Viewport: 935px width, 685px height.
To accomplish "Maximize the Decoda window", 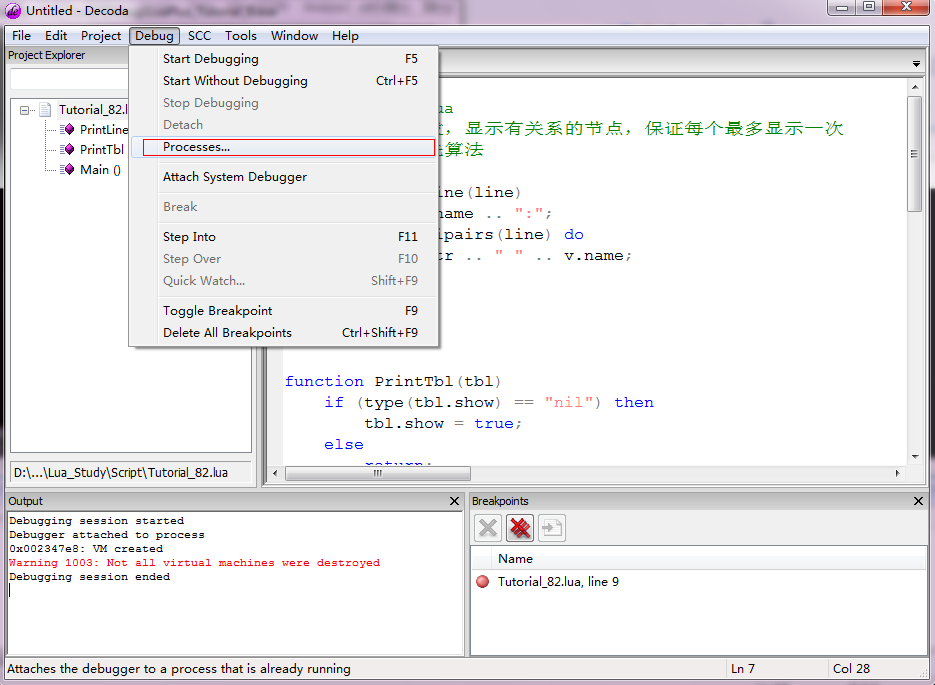I will pyautogui.click(x=869, y=7).
